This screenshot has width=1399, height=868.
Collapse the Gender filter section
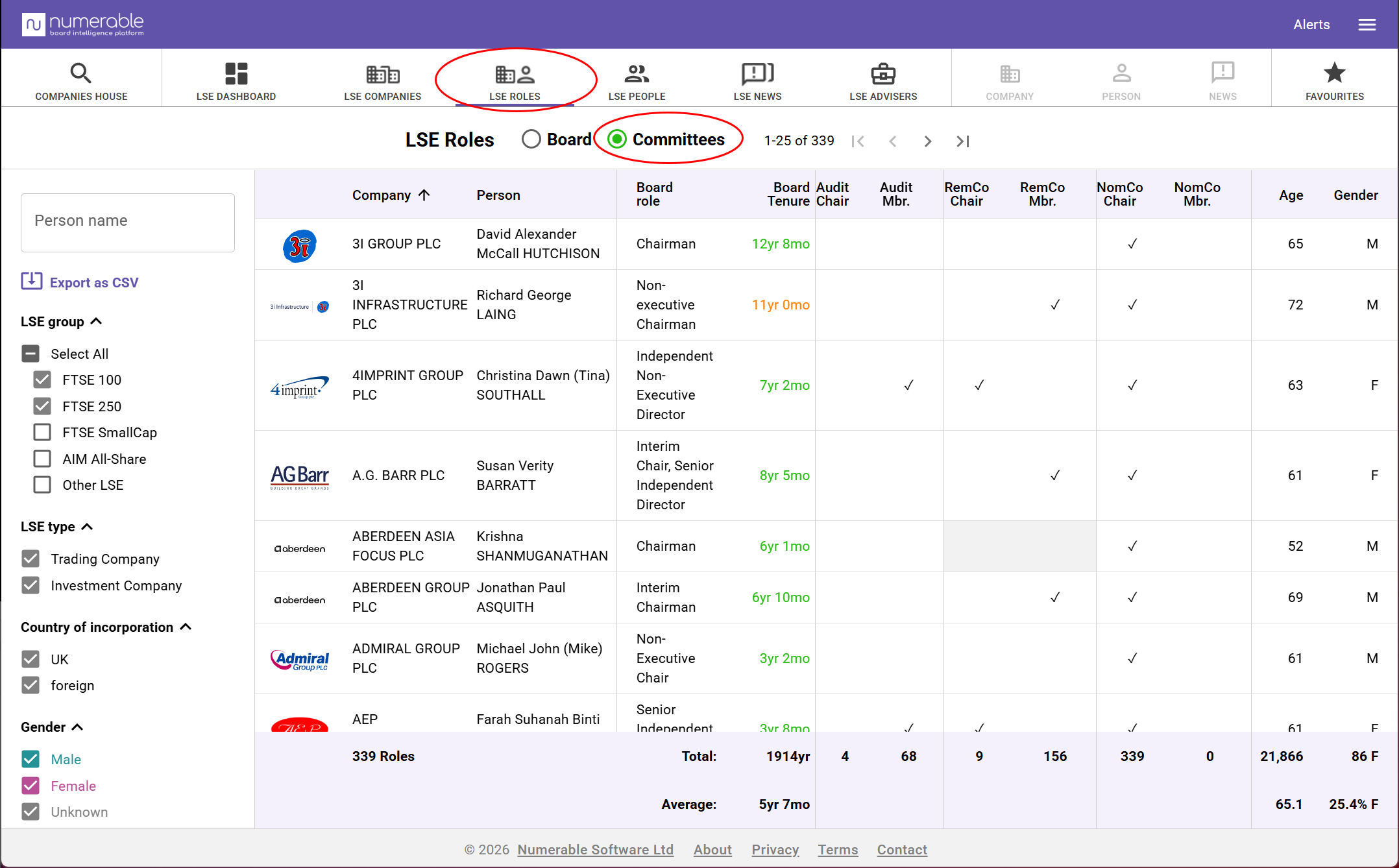(77, 727)
